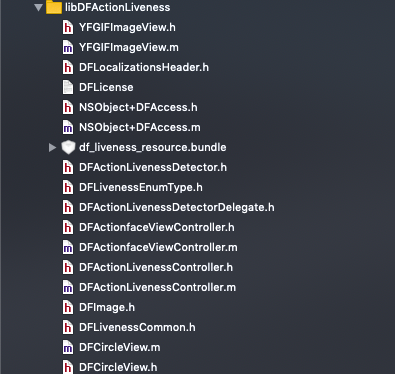Expand the df_liveness_resource.bundle disclosure triangle
The image size is (395, 374).
pyautogui.click(x=52, y=147)
